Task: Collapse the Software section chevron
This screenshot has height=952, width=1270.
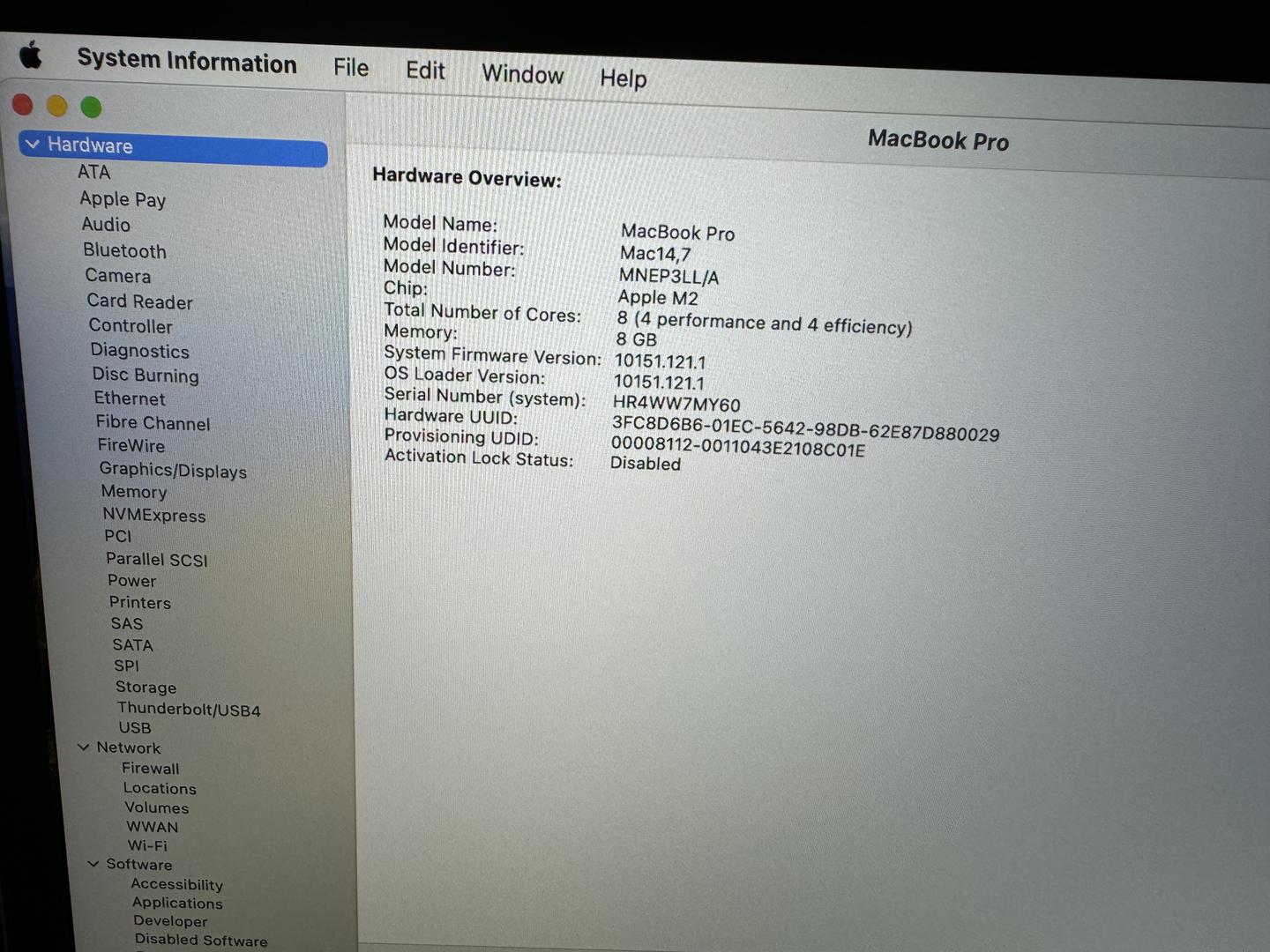Action: [x=93, y=864]
